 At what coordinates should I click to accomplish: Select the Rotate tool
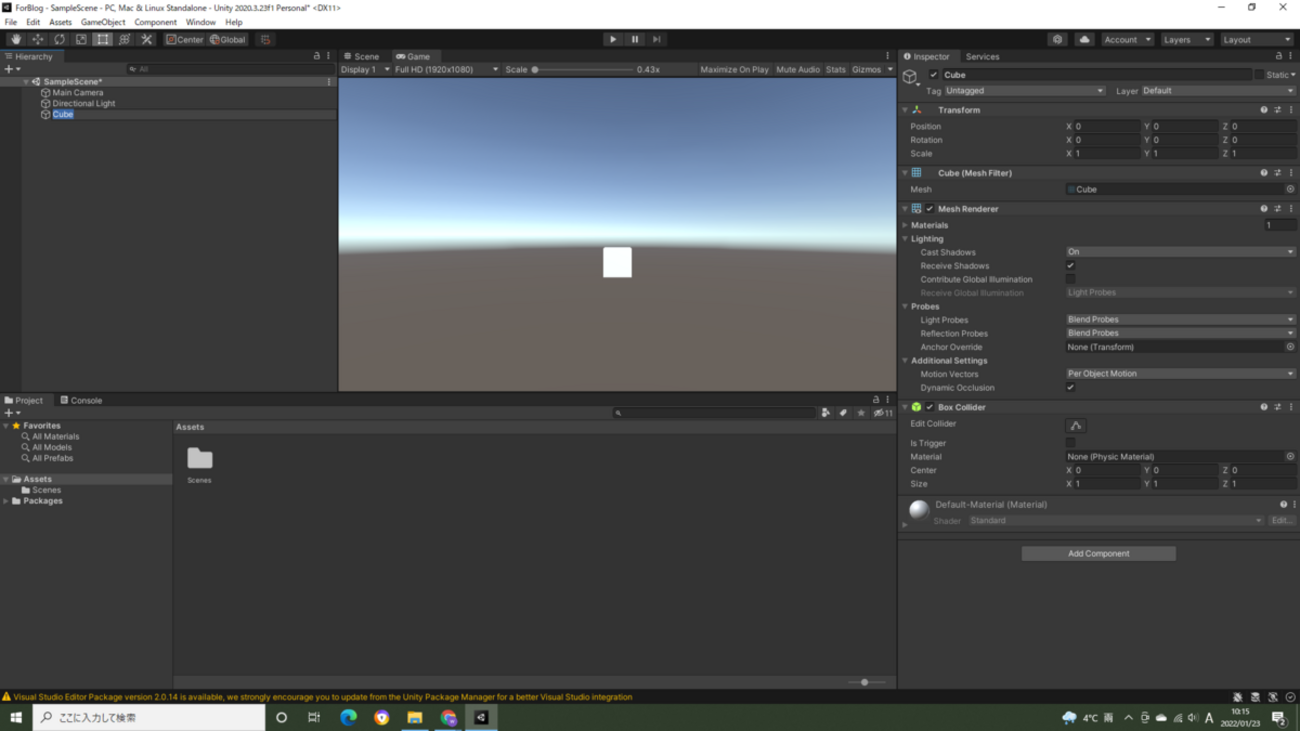coord(59,39)
